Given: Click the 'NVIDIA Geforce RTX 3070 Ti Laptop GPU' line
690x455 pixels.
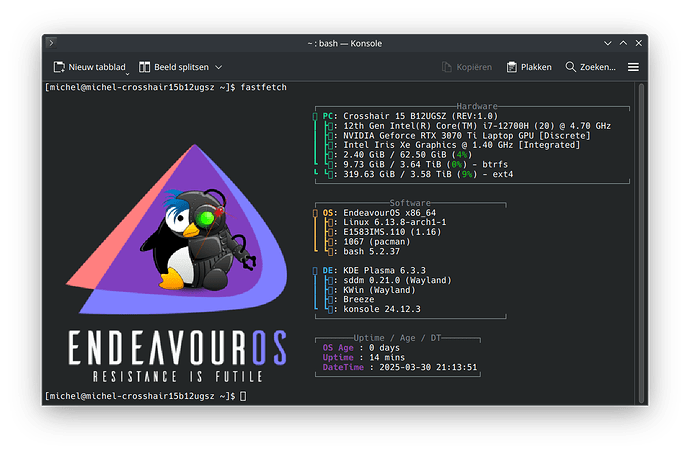Looking at the screenshot, I should click(467, 136).
